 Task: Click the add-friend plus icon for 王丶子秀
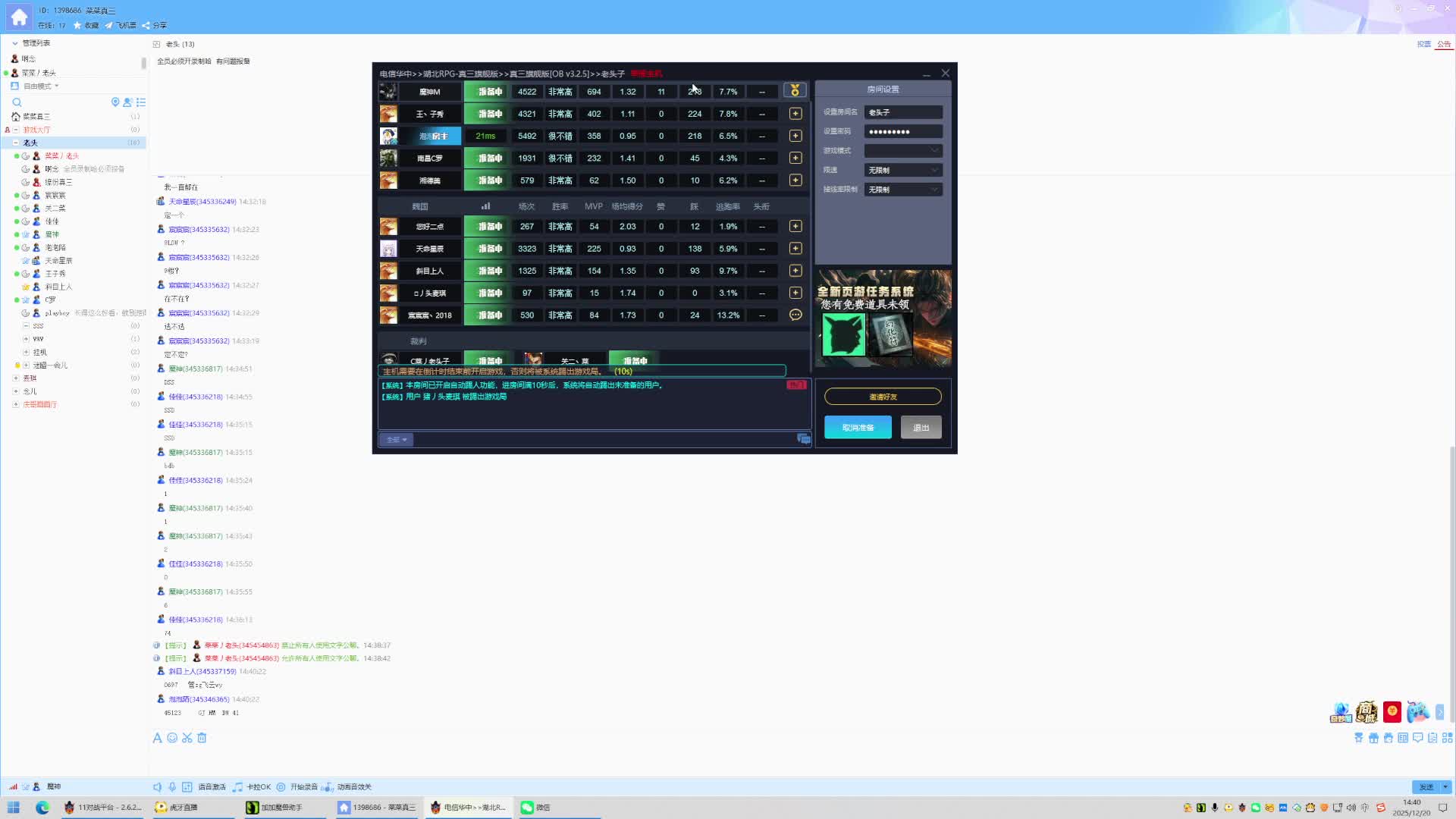tap(795, 114)
